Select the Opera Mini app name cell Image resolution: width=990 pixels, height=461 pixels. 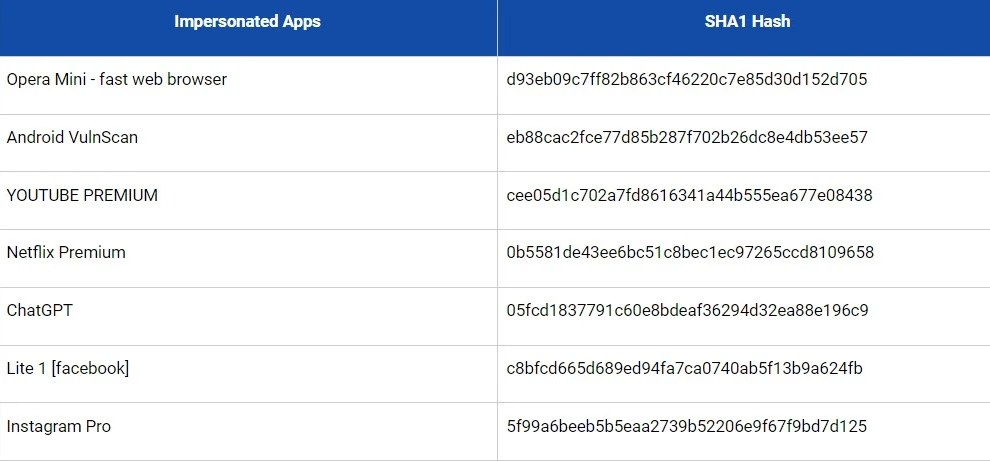[116, 79]
